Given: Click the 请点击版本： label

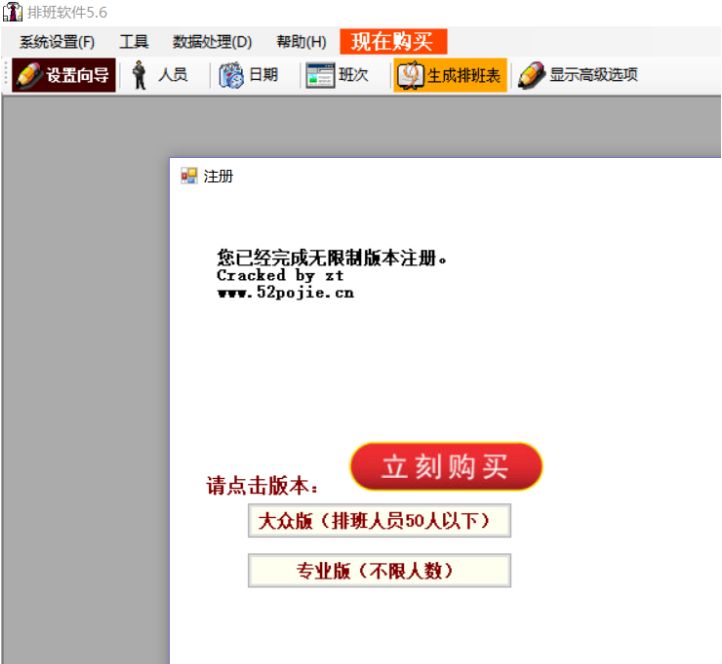Looking at the screenshot, I should [262, 486].
